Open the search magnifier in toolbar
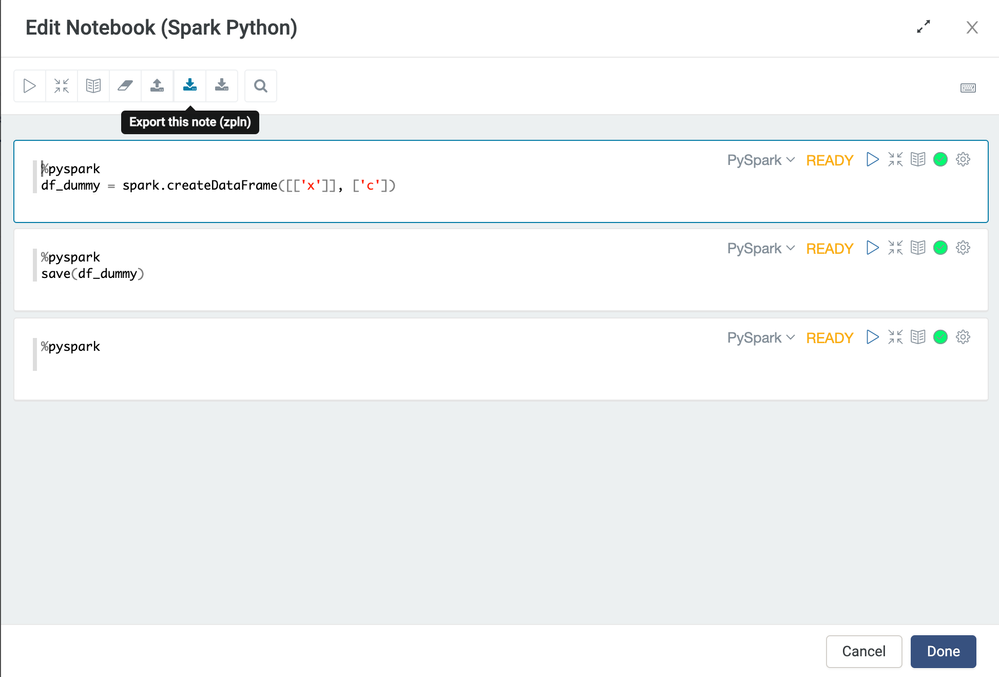Viewport: 999px width, 677px height. (x=261, y=86)
